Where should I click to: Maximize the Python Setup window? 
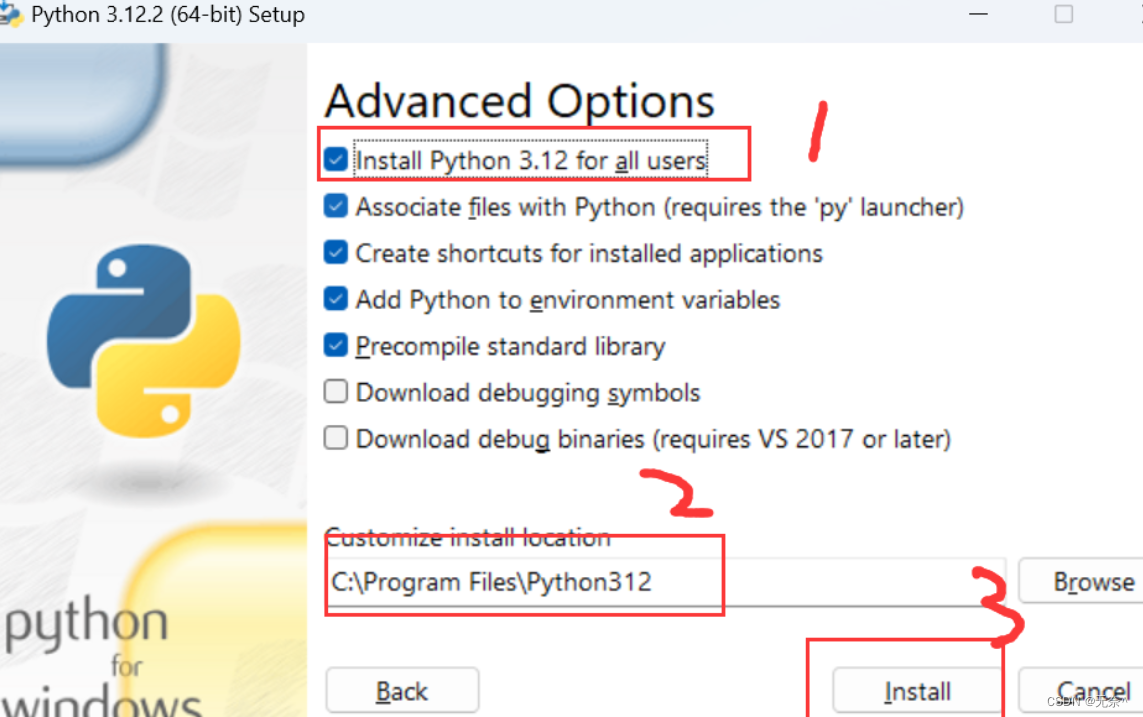point(1064,14)
